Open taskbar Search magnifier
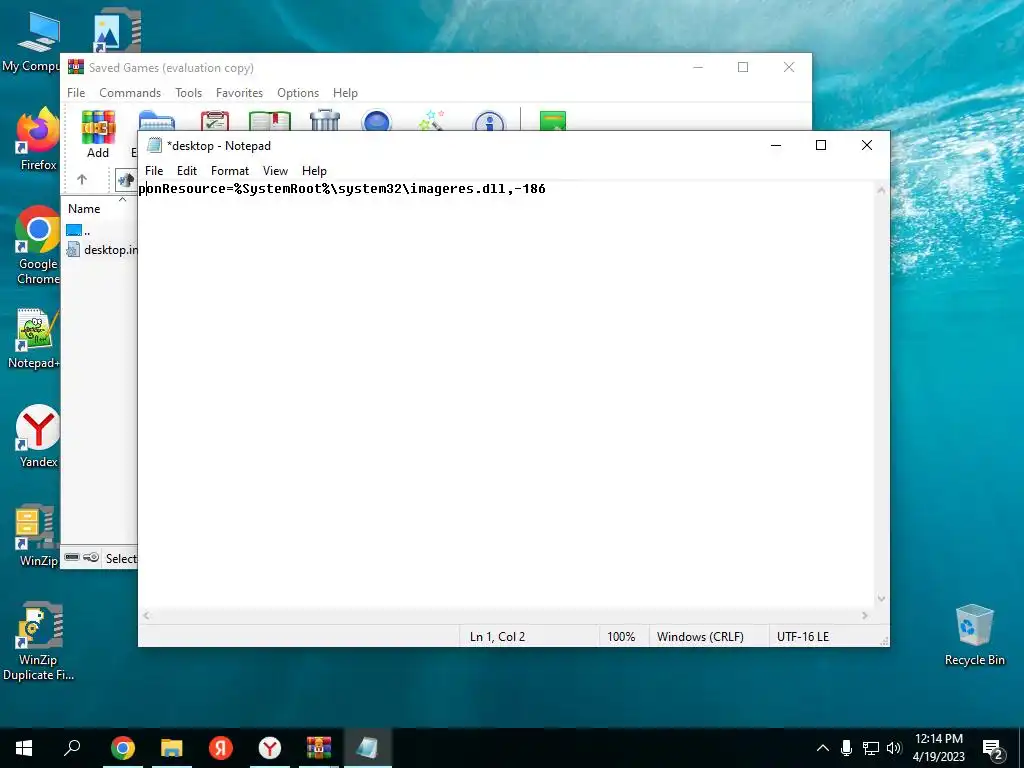This screenshot has width=1024, height=768. [x=72, y=748]
